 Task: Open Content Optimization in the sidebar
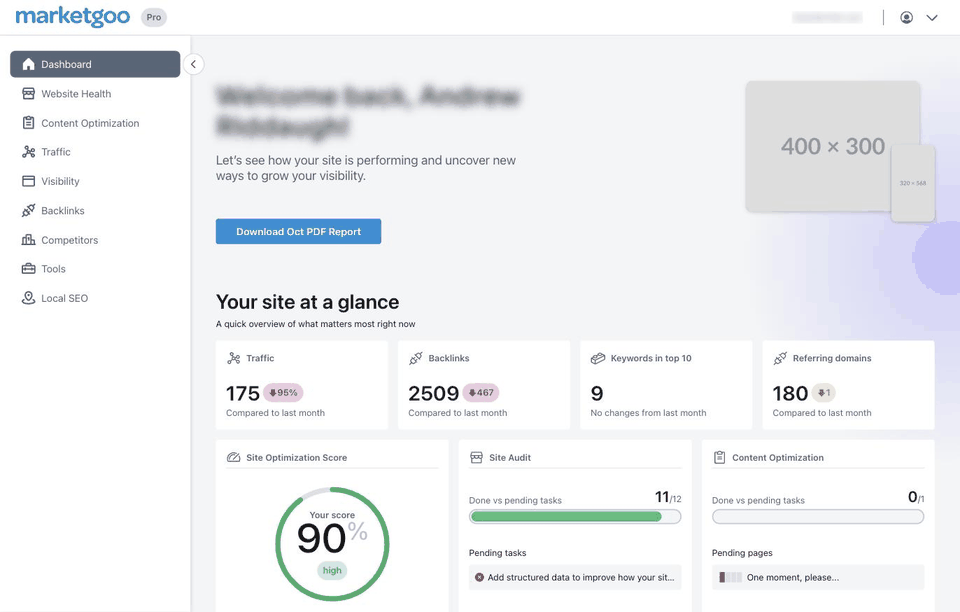95,123
